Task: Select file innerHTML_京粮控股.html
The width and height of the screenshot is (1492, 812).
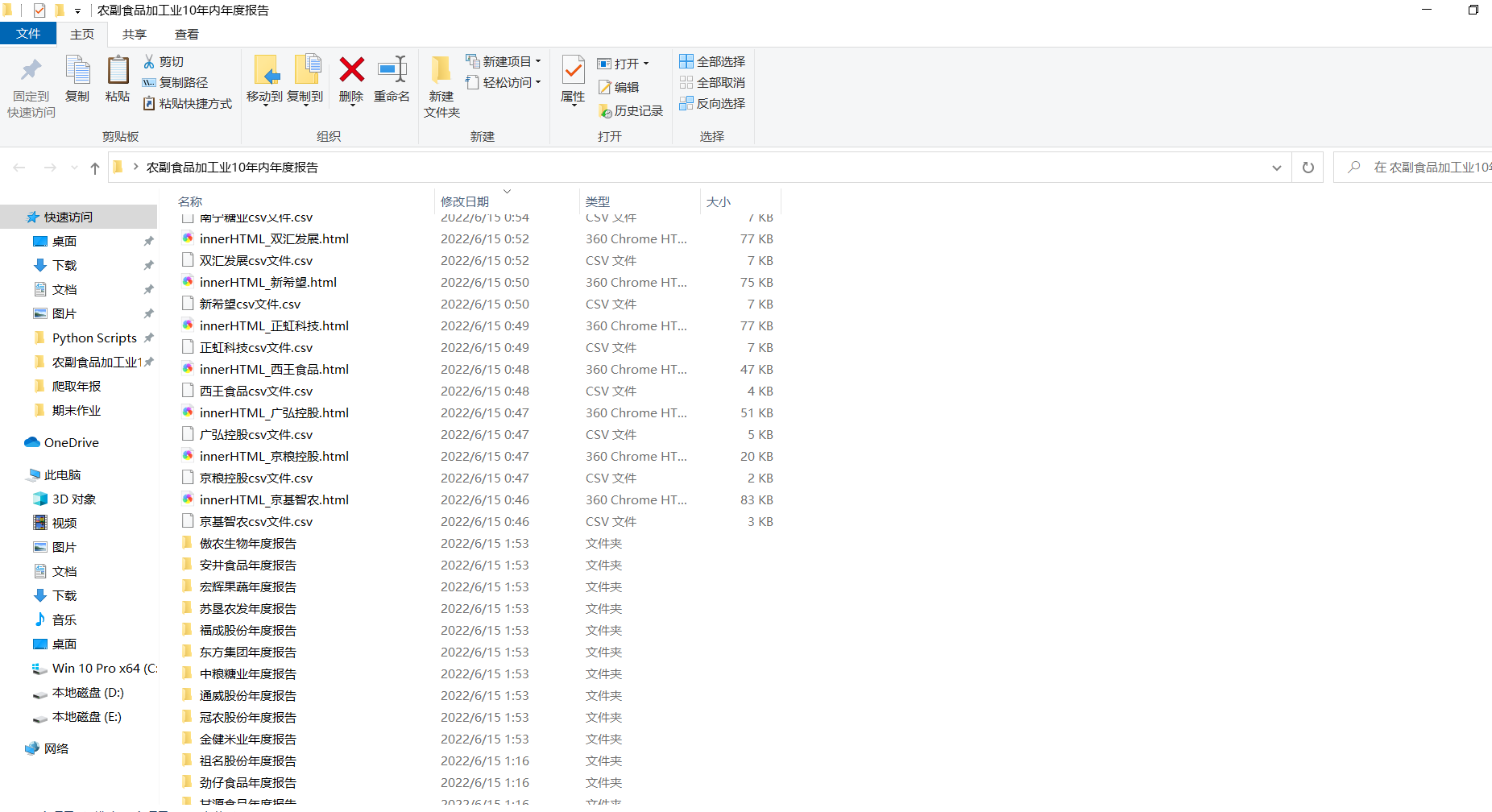Action: pos(274,456)
